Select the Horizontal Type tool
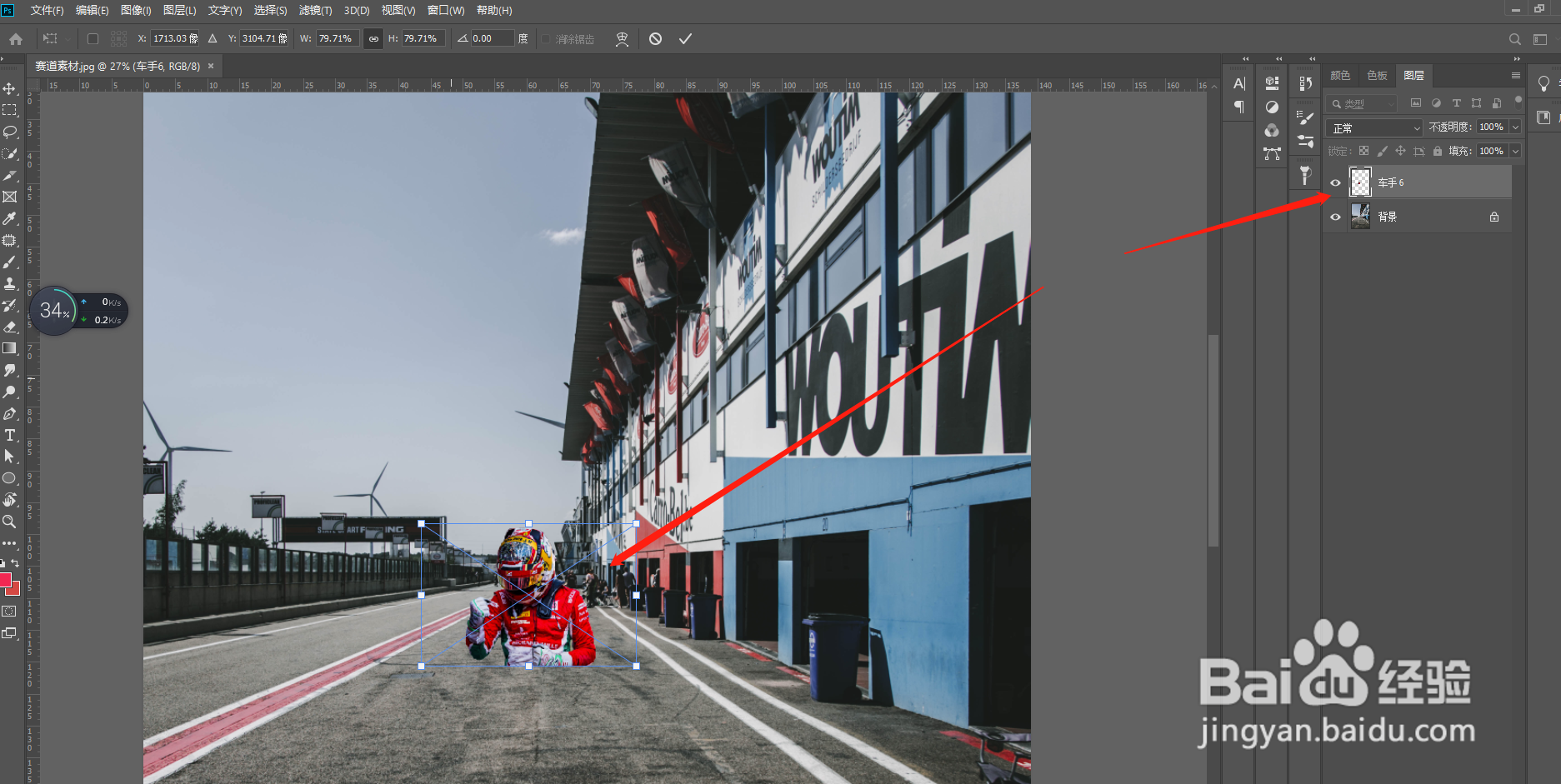Screen dimensions: 1561x784 click(10, 435)
